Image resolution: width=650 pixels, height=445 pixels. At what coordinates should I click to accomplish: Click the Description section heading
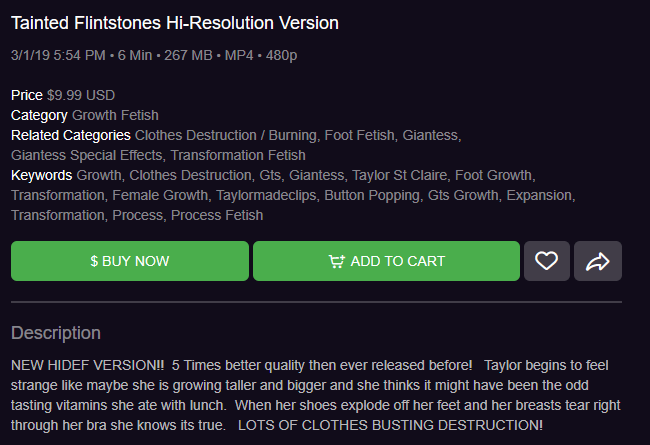click(x=56, y=333)
